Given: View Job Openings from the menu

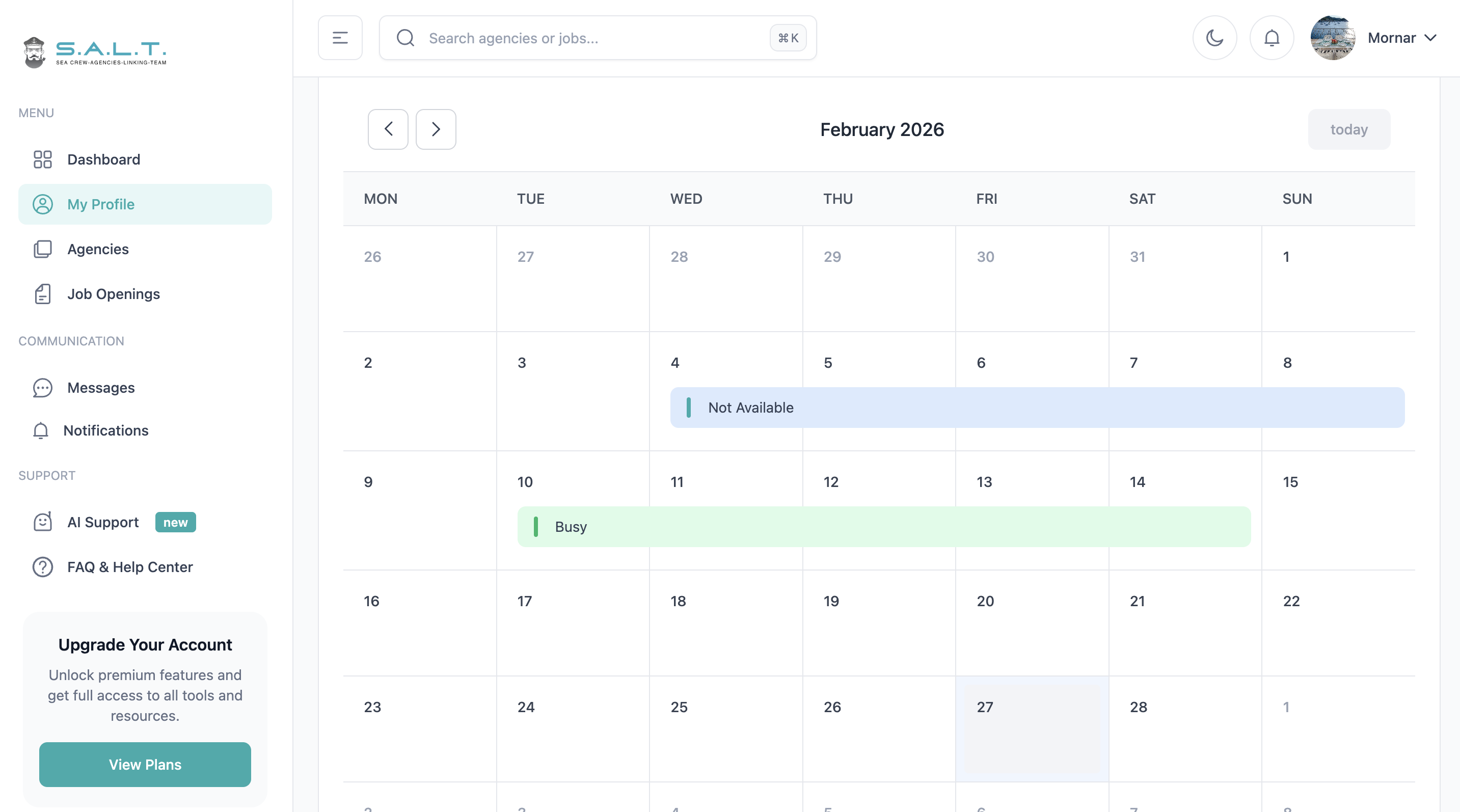Looking at the screenshot, I should [x=113, y=293].
